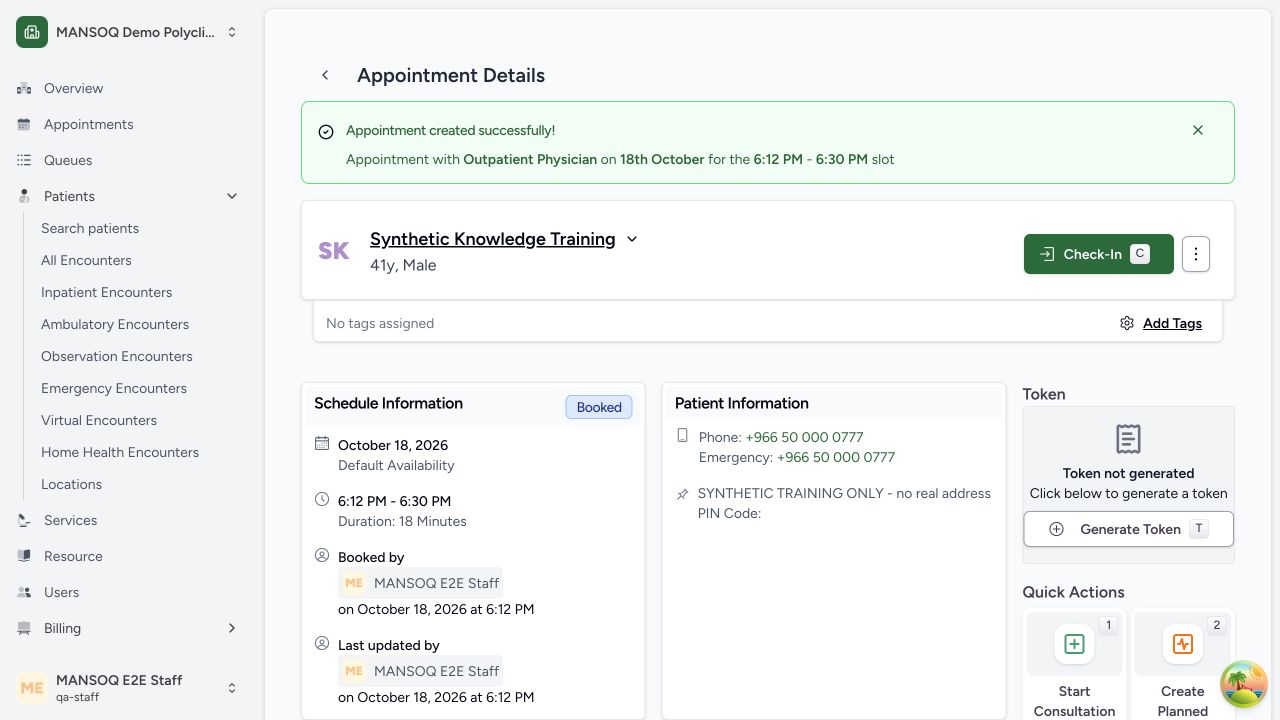
Task: Click the Billing icon in sidebar
Action: (x=24, y=628)
